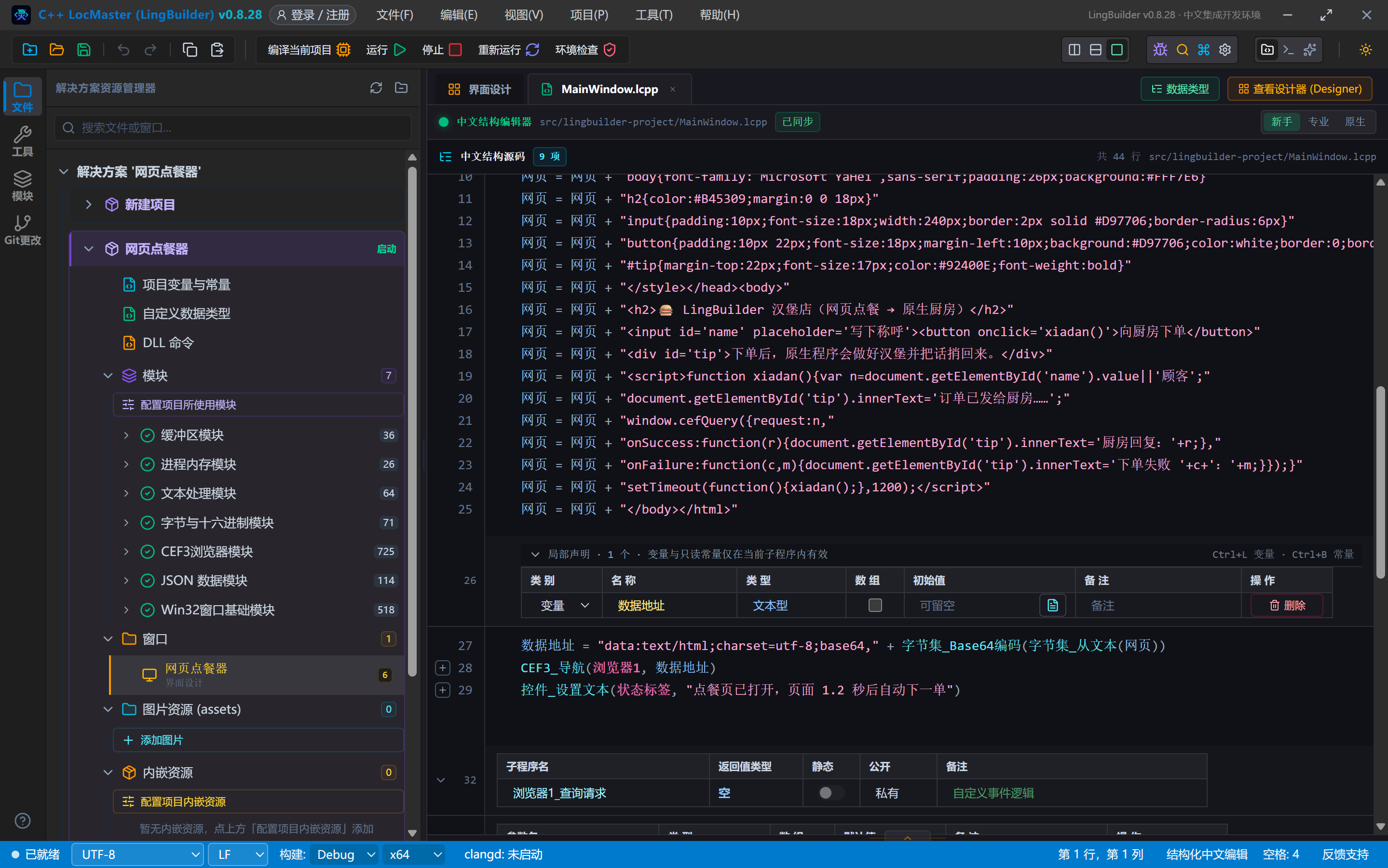Click the AI sparkle icon
This screenshot has width=1388, height=868.
click(1310, 50)
